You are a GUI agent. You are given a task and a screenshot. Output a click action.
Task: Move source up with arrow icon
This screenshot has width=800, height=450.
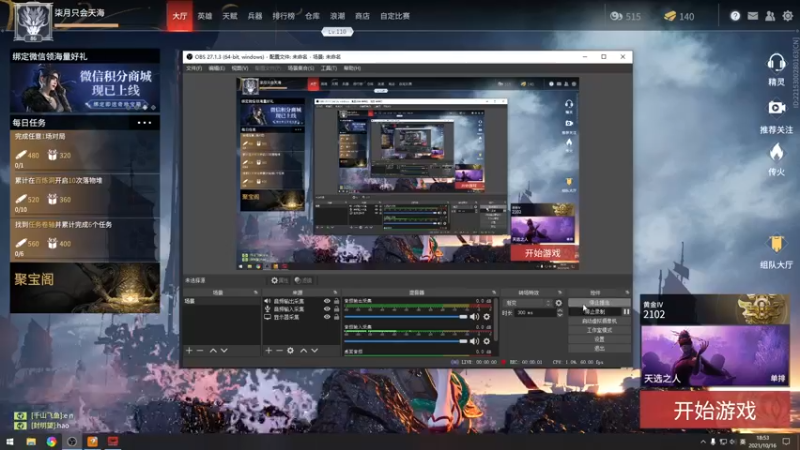[x=304, y=351]
